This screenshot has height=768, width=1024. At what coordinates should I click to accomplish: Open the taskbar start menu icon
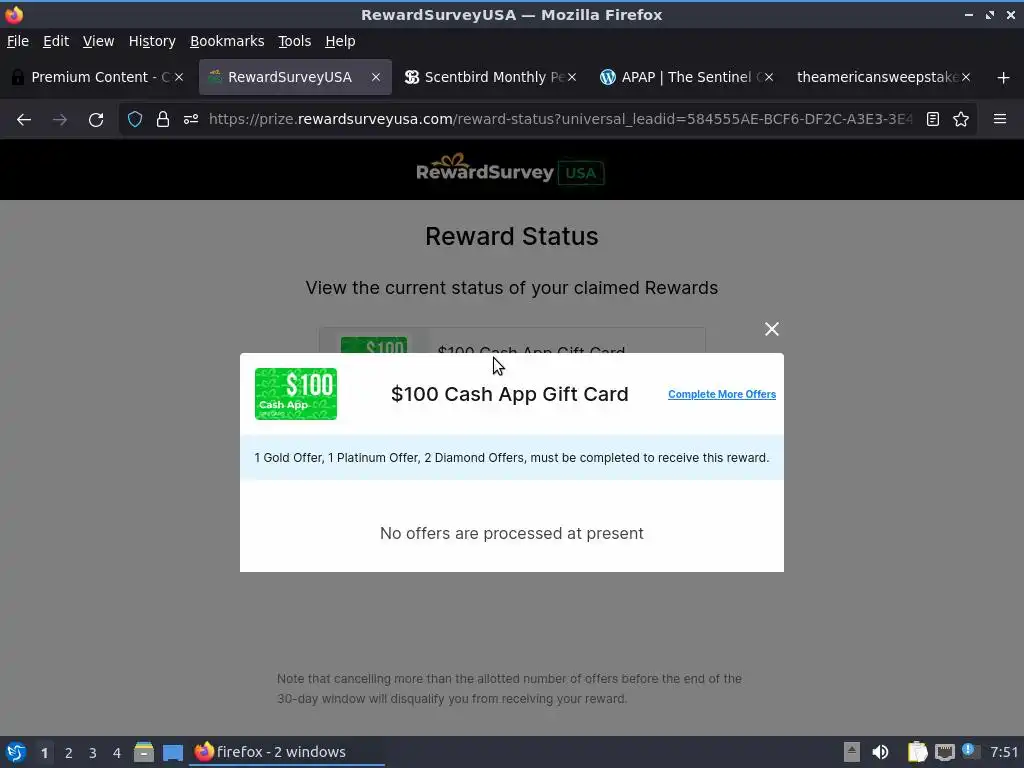pos(16,752)
